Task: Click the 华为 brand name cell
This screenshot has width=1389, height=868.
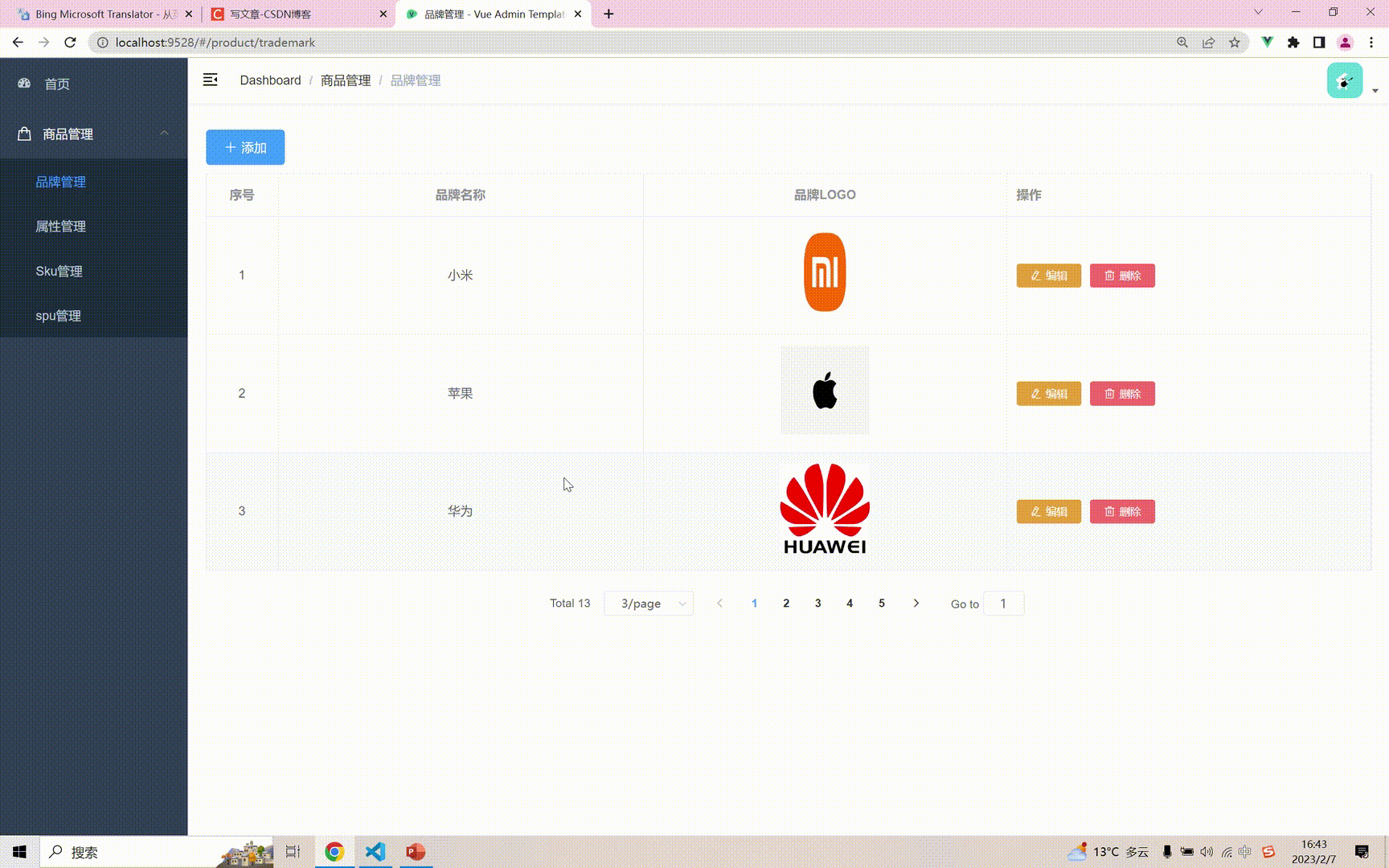Action: click(x=460, y=511)
